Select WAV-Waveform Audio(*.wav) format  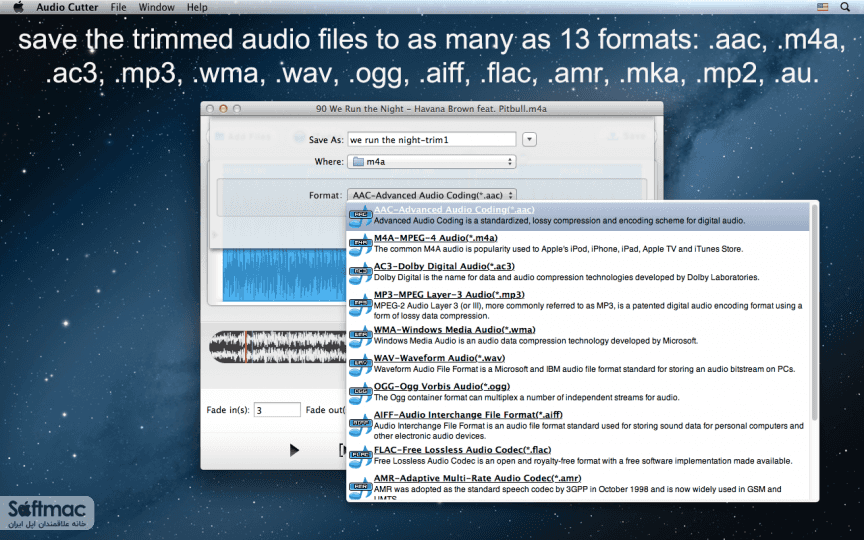(579, 363)
